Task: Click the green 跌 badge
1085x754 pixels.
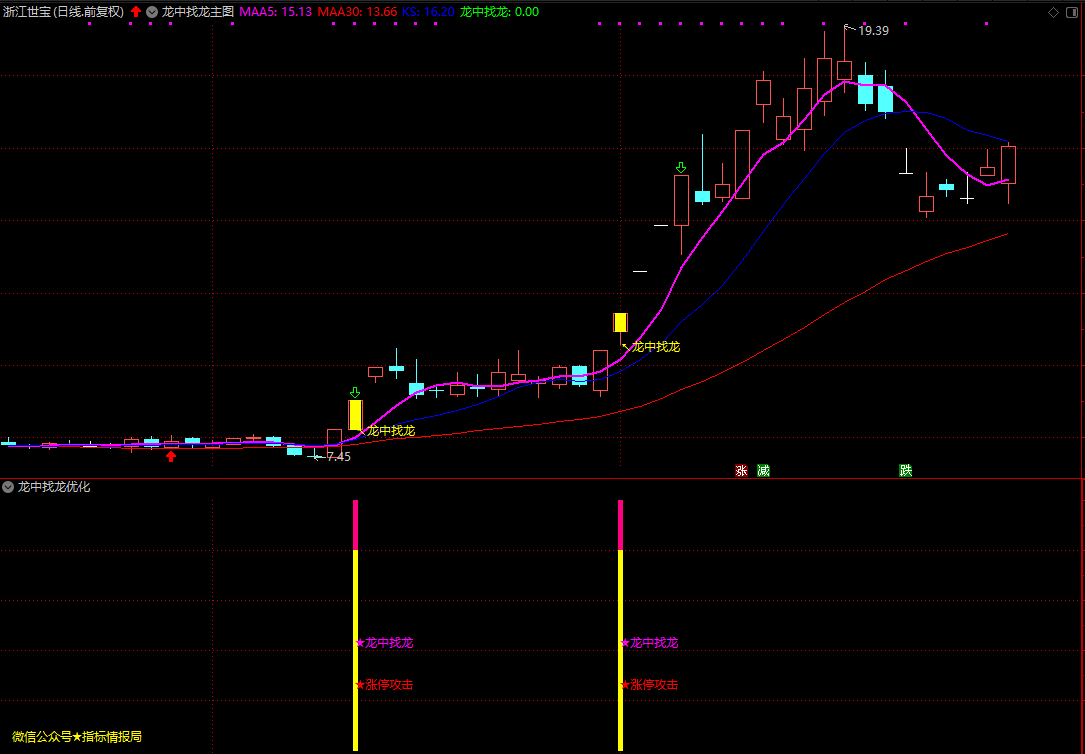Action: (906, 471)
